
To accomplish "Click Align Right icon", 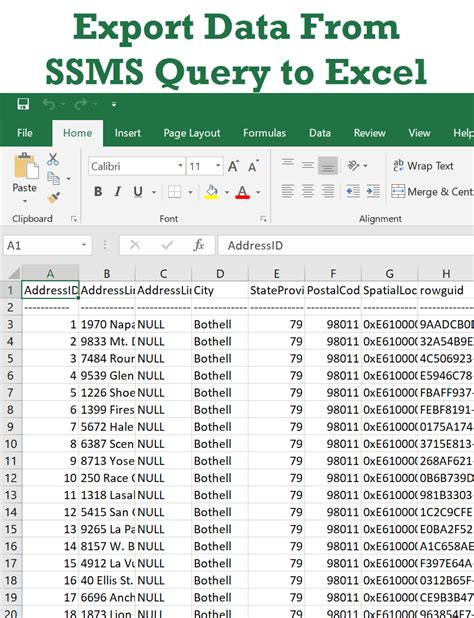I will [x=328, y=191].
